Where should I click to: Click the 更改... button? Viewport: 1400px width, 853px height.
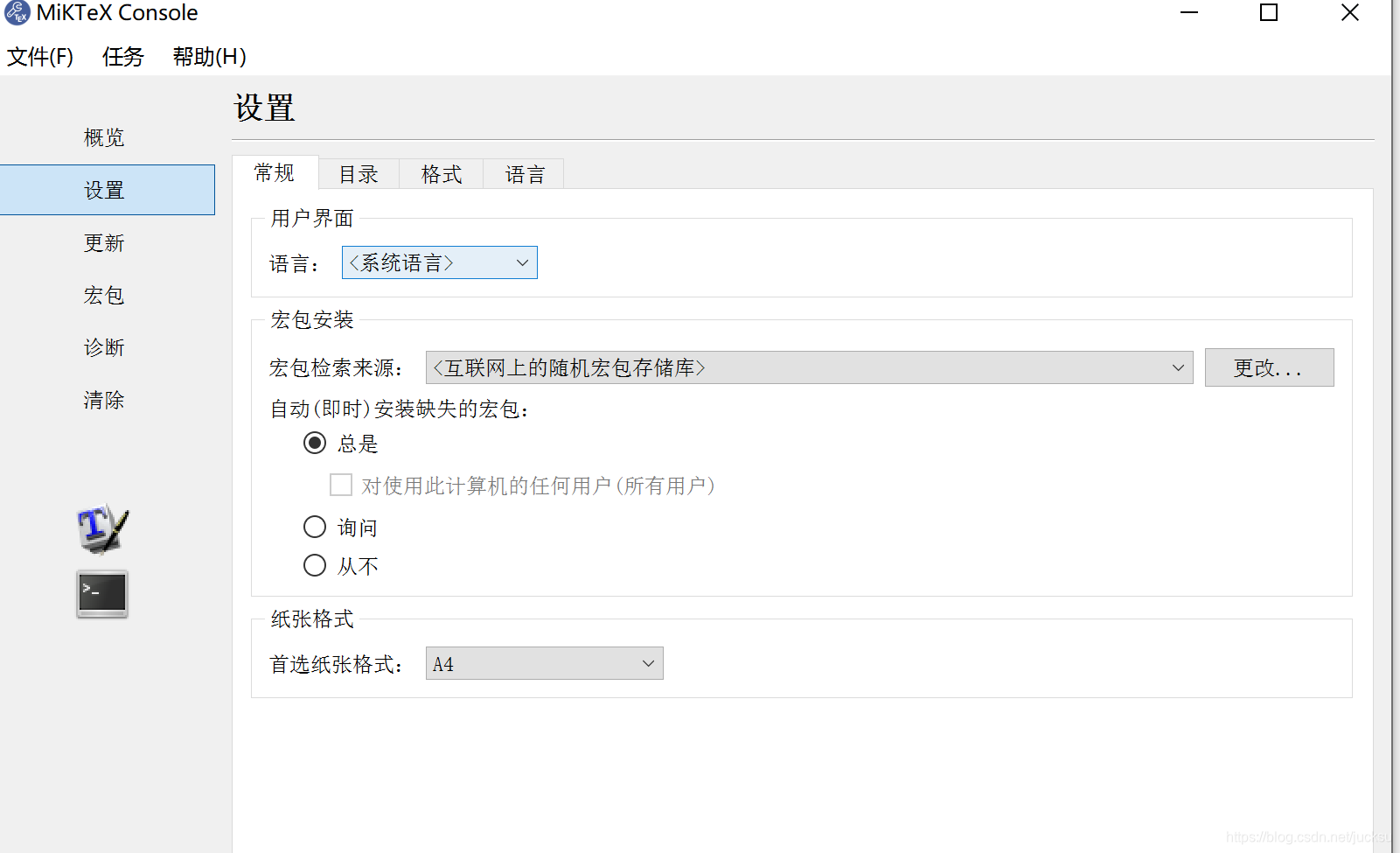(1269, 367)
